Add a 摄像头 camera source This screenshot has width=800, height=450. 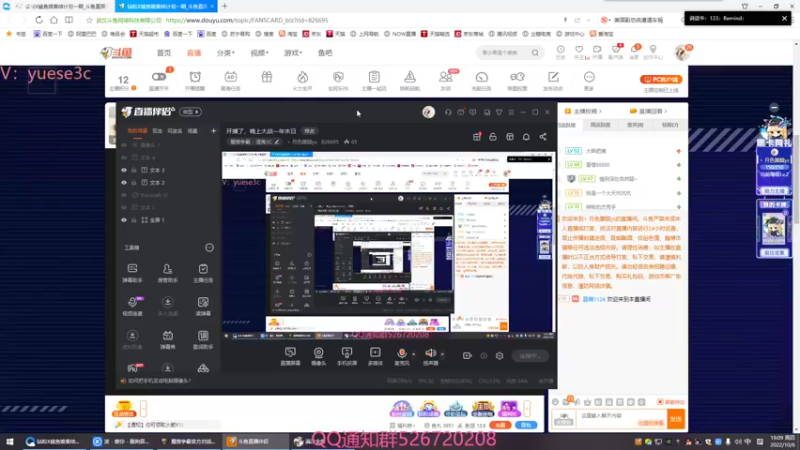(x=318, y=356)
